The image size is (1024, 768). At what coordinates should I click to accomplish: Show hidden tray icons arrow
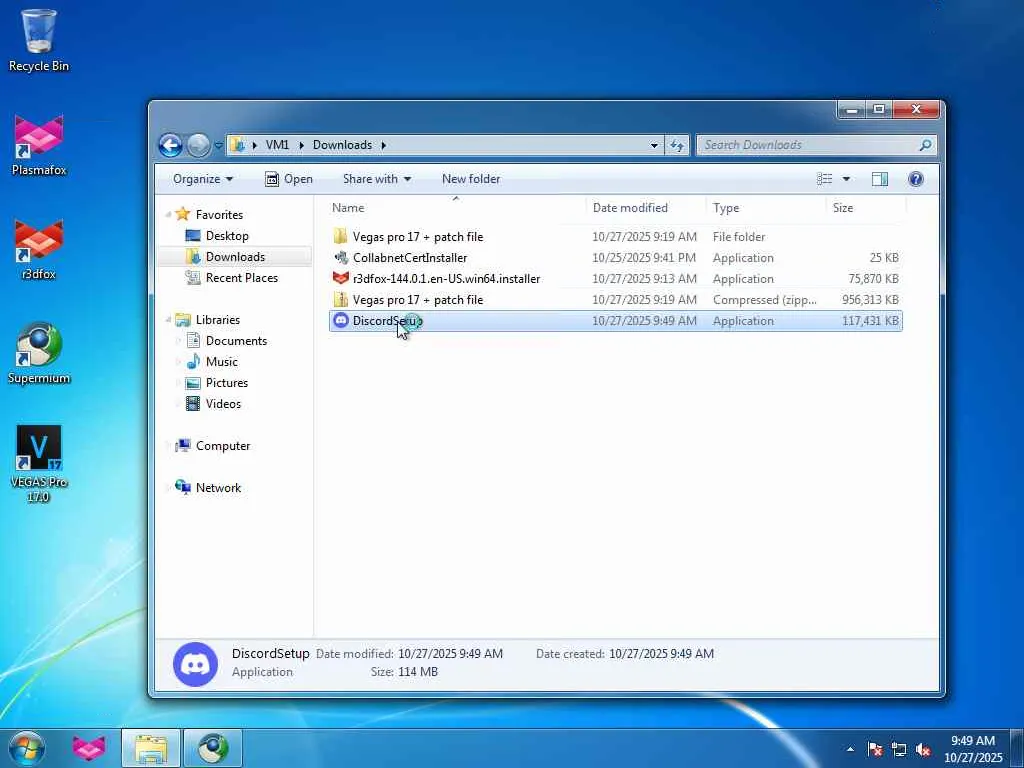pos(850,749)
